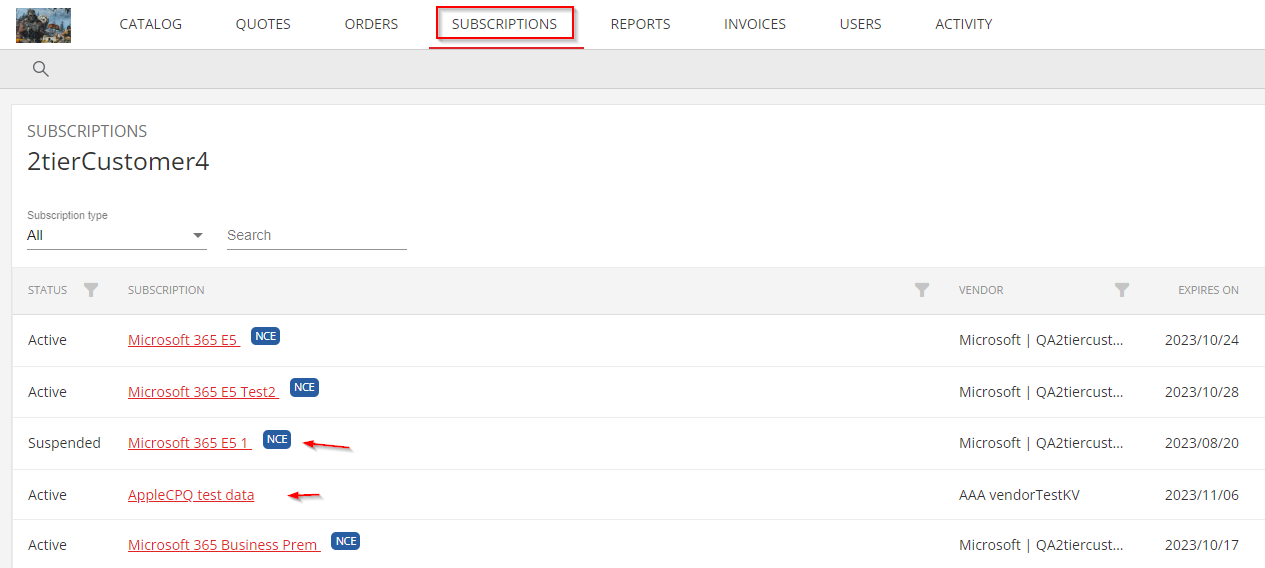The width and height of the screenshot is (1265, 568).
Task: Click the 2tierCustomer4 customer heading
Action: click(x=118, y=162)
